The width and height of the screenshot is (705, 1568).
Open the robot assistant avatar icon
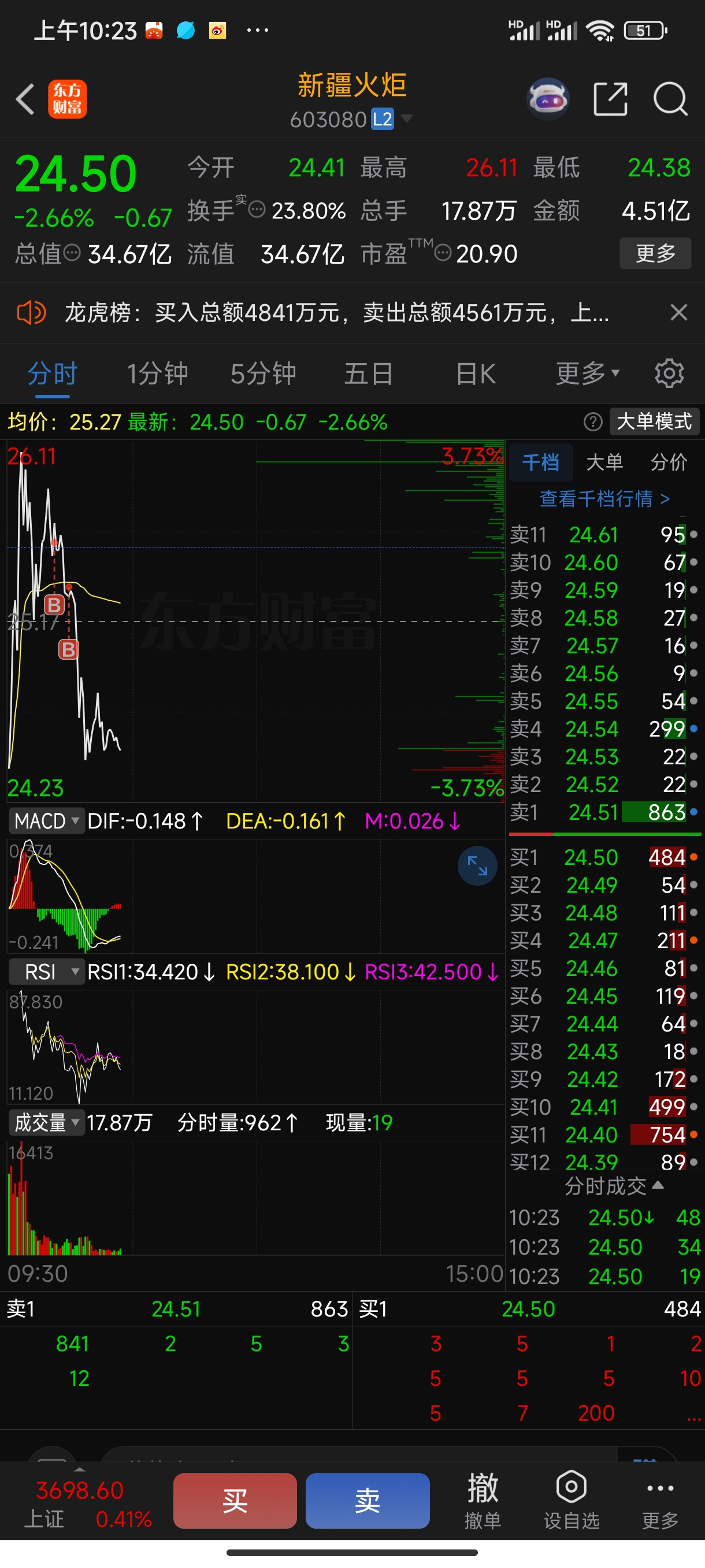tap(548, 98)
